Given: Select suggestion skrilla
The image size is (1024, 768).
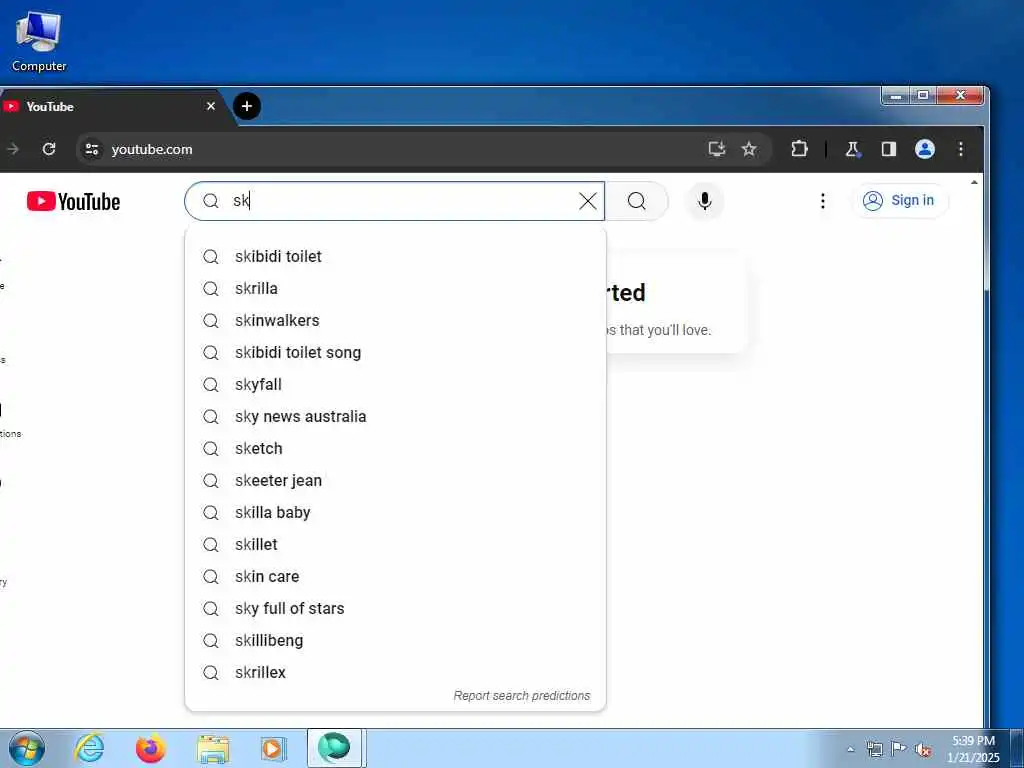Looking at the screenshot, I should coord(395,288).
